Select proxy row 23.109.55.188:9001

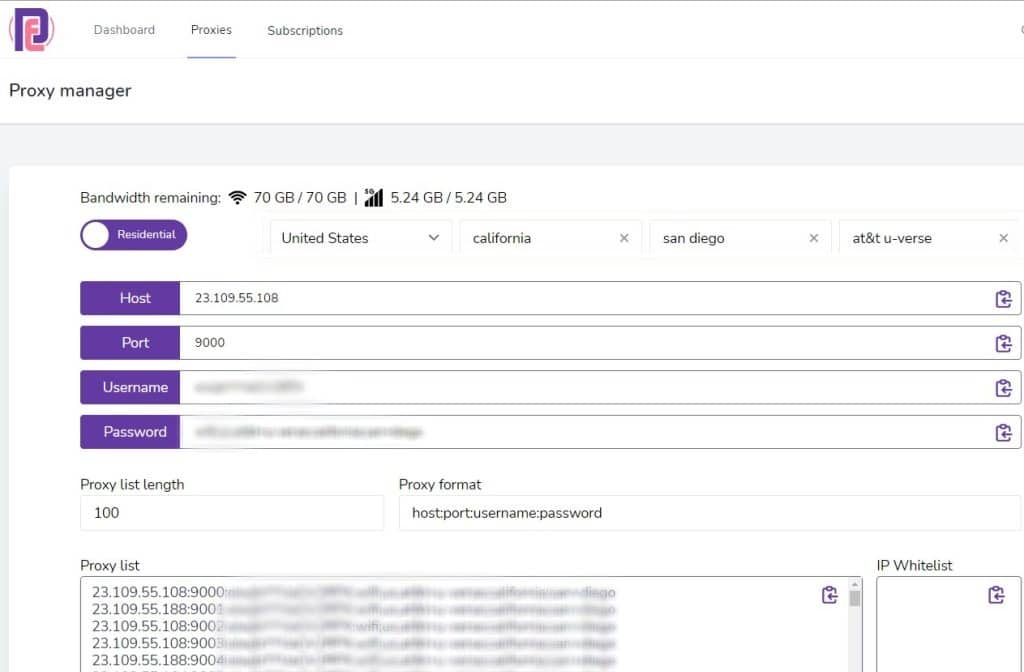(x=353, y=609)
